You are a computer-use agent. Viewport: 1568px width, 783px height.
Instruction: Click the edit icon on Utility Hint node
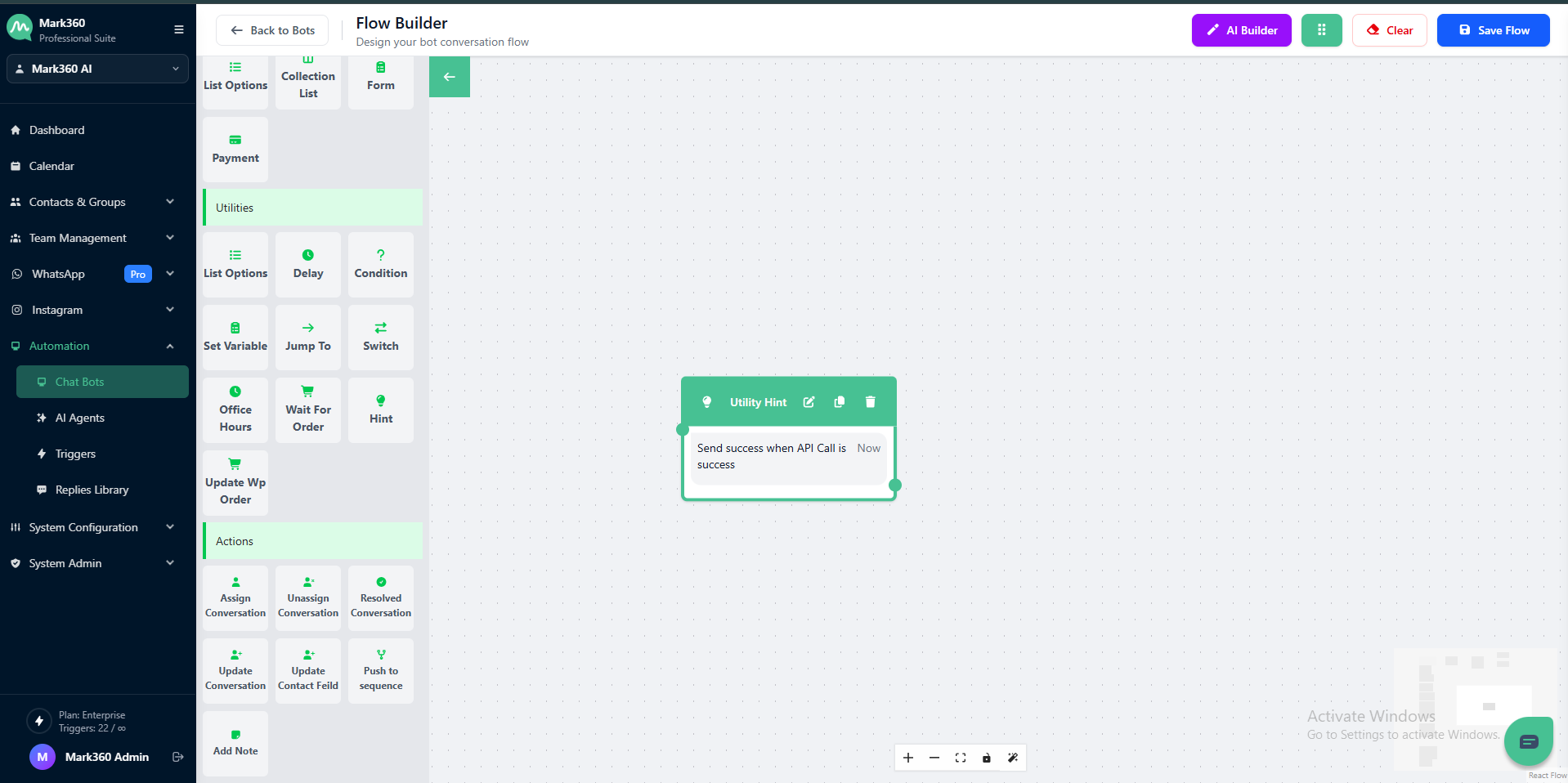809,402
